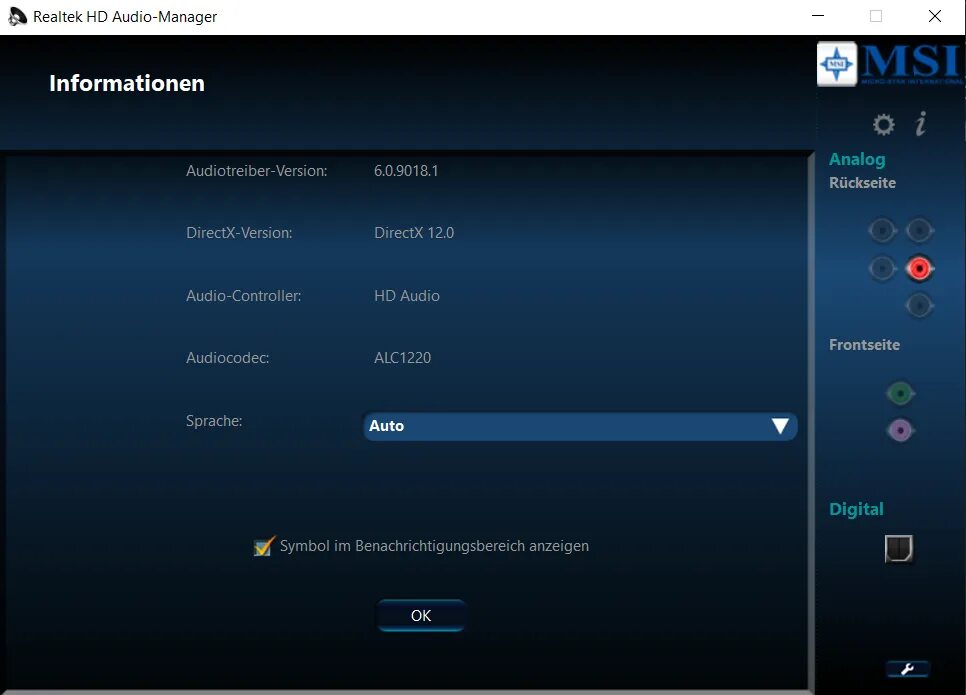Select the pink front panel jack
The height and width of the screenshot is (695, 966).
900,430
